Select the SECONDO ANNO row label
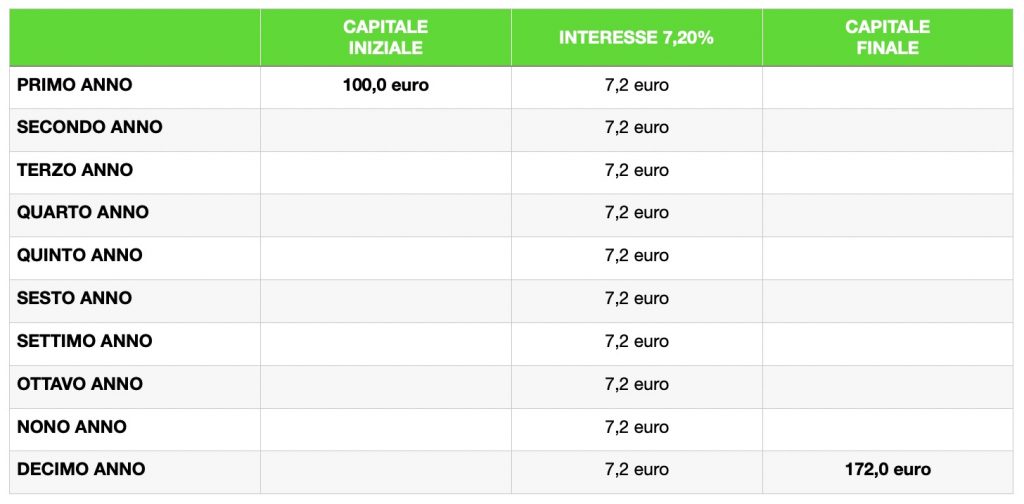Image resolution: width=1024 pixels, height=504 pixels. pos(89,127)
